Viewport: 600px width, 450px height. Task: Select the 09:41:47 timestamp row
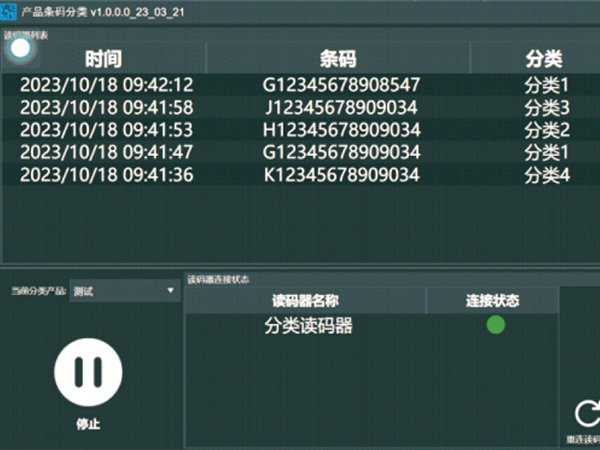click(106, 152)
